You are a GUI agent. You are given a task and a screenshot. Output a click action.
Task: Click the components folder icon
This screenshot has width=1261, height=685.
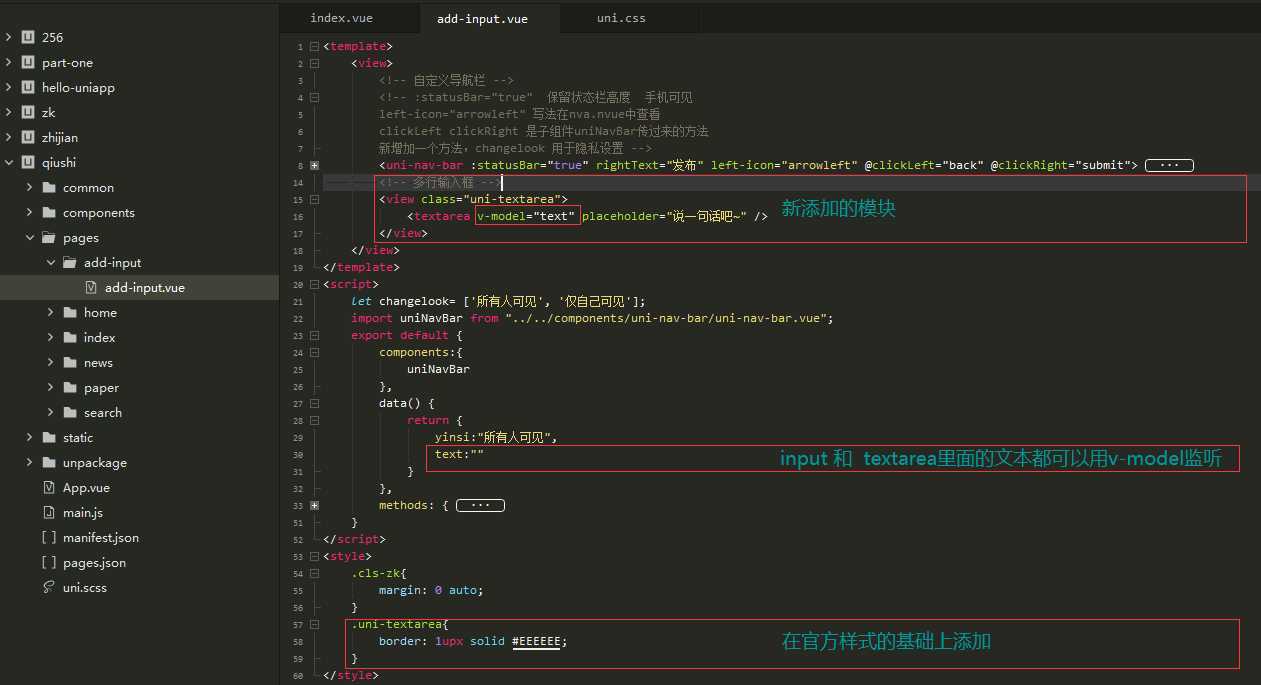49,212
